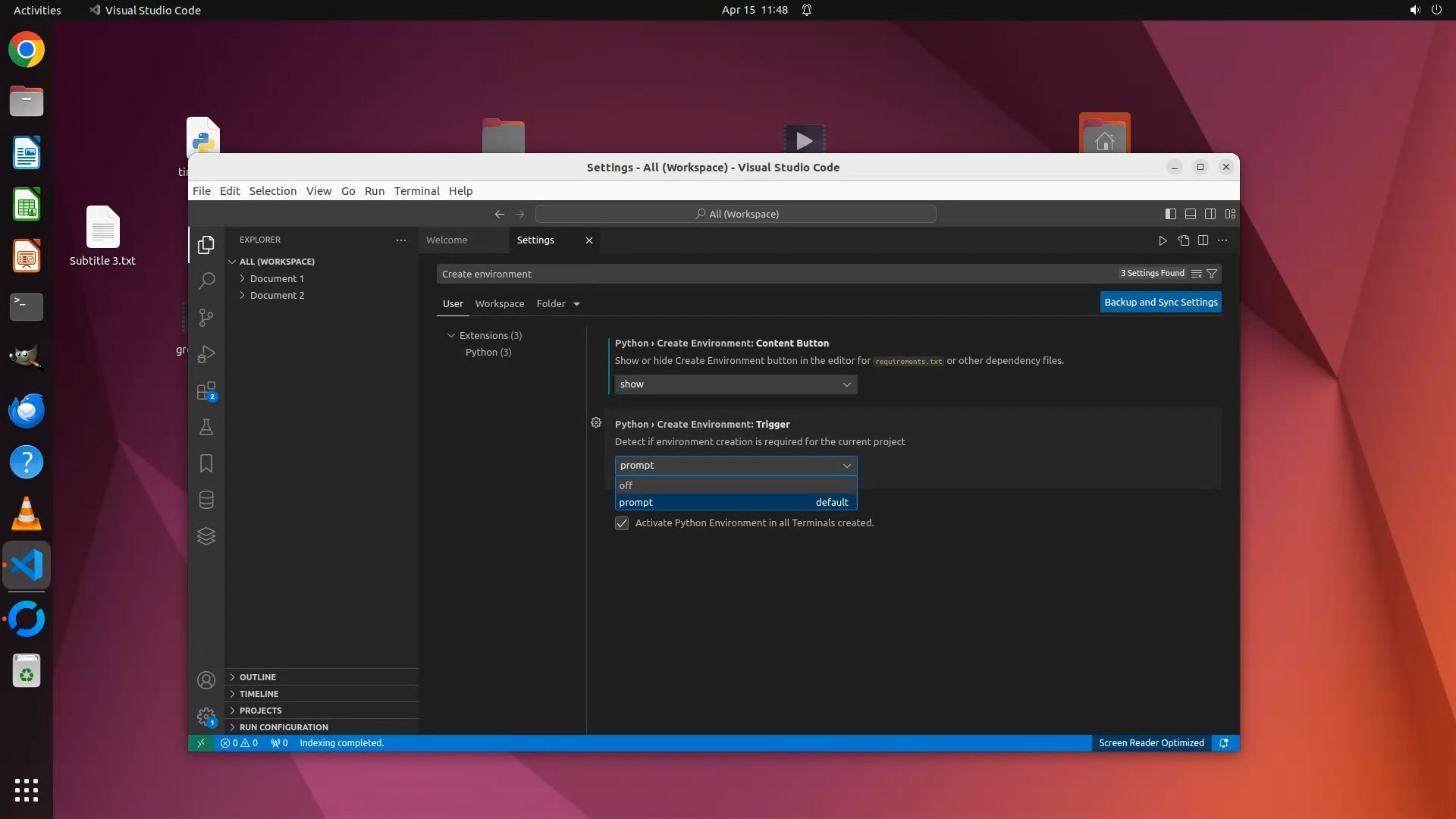Screen dimensions: 1456x819
Task: Toggle the bottom panel visibility
Action: coord(1191,214)
